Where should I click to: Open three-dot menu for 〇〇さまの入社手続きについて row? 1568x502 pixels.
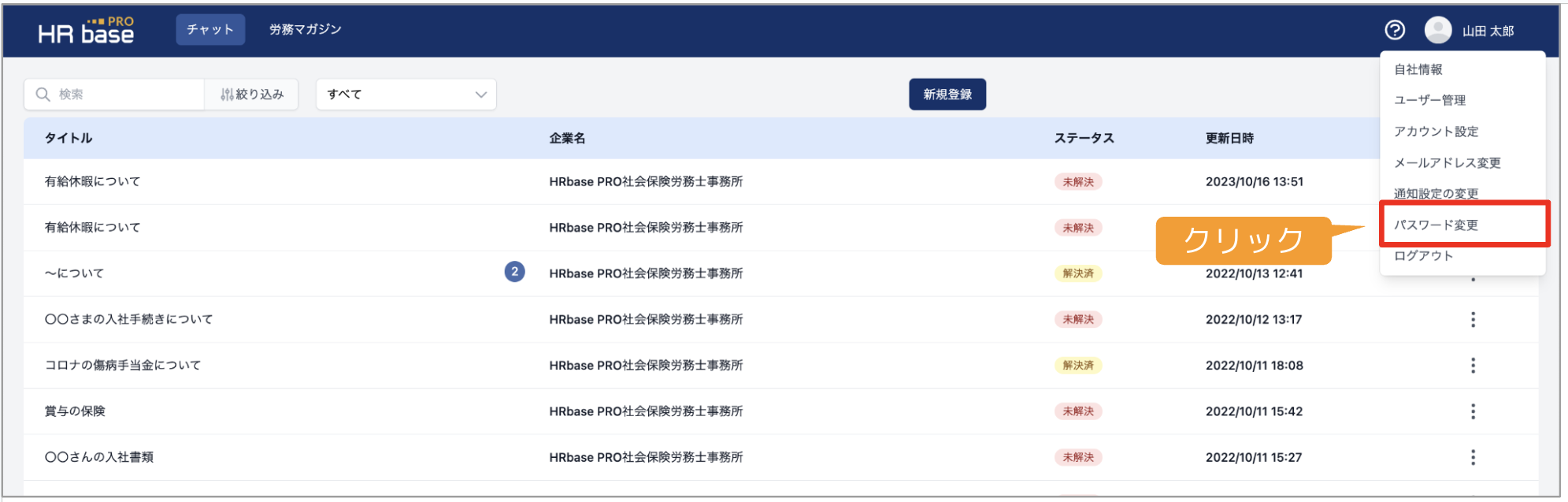click(1473, 319)
